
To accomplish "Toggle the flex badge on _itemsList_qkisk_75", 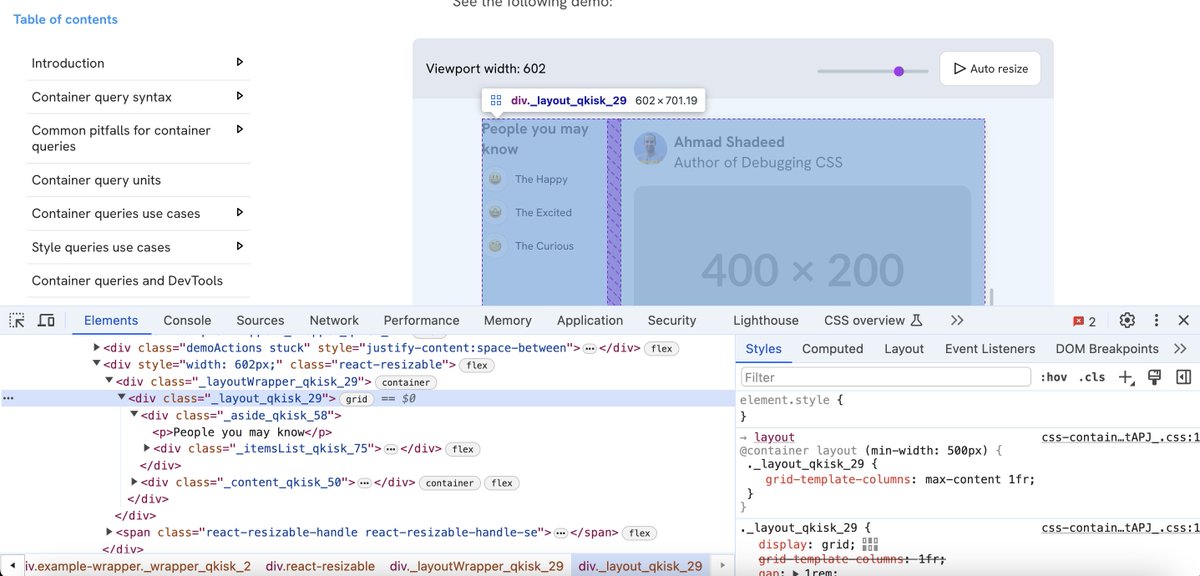I will [x=462, y=449].
